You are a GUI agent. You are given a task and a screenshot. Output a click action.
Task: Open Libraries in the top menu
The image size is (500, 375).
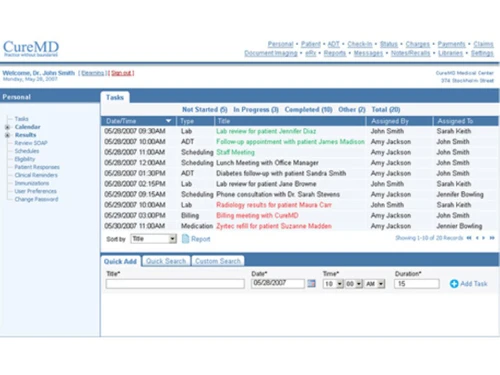click(450, 53)
